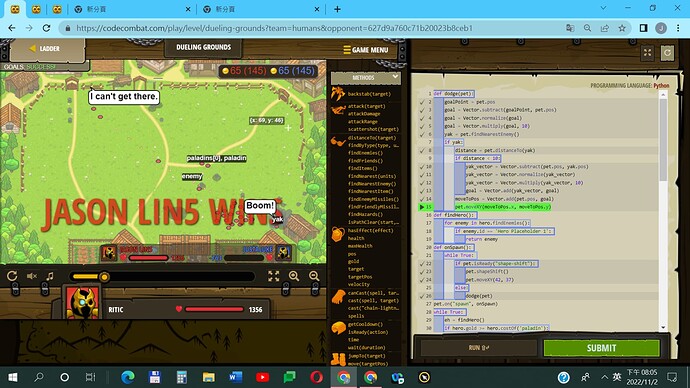The height and width of the screenshot is (388, 690).
Task: Open the browser side panel icon
Action: tap(643, 28)
